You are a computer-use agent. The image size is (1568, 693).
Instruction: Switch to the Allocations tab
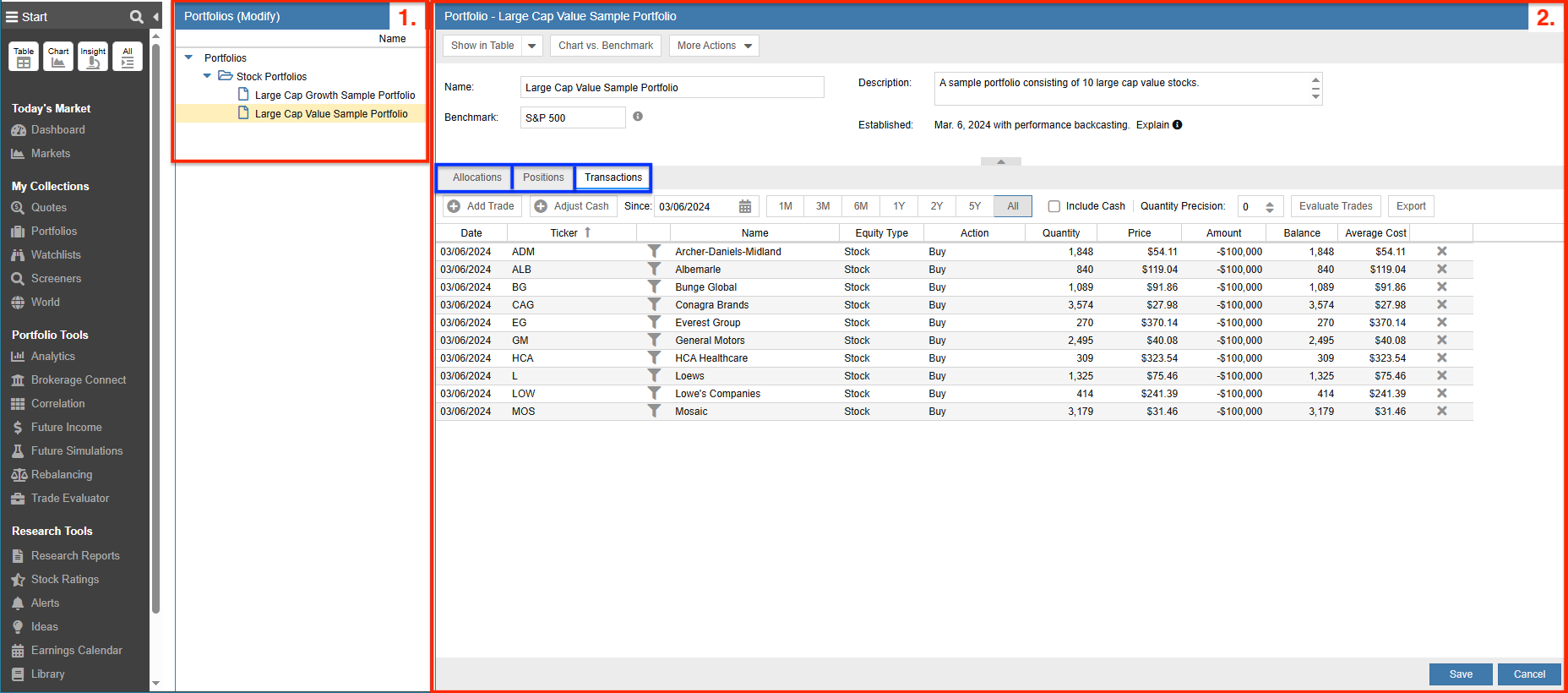(x=476, y=177)
